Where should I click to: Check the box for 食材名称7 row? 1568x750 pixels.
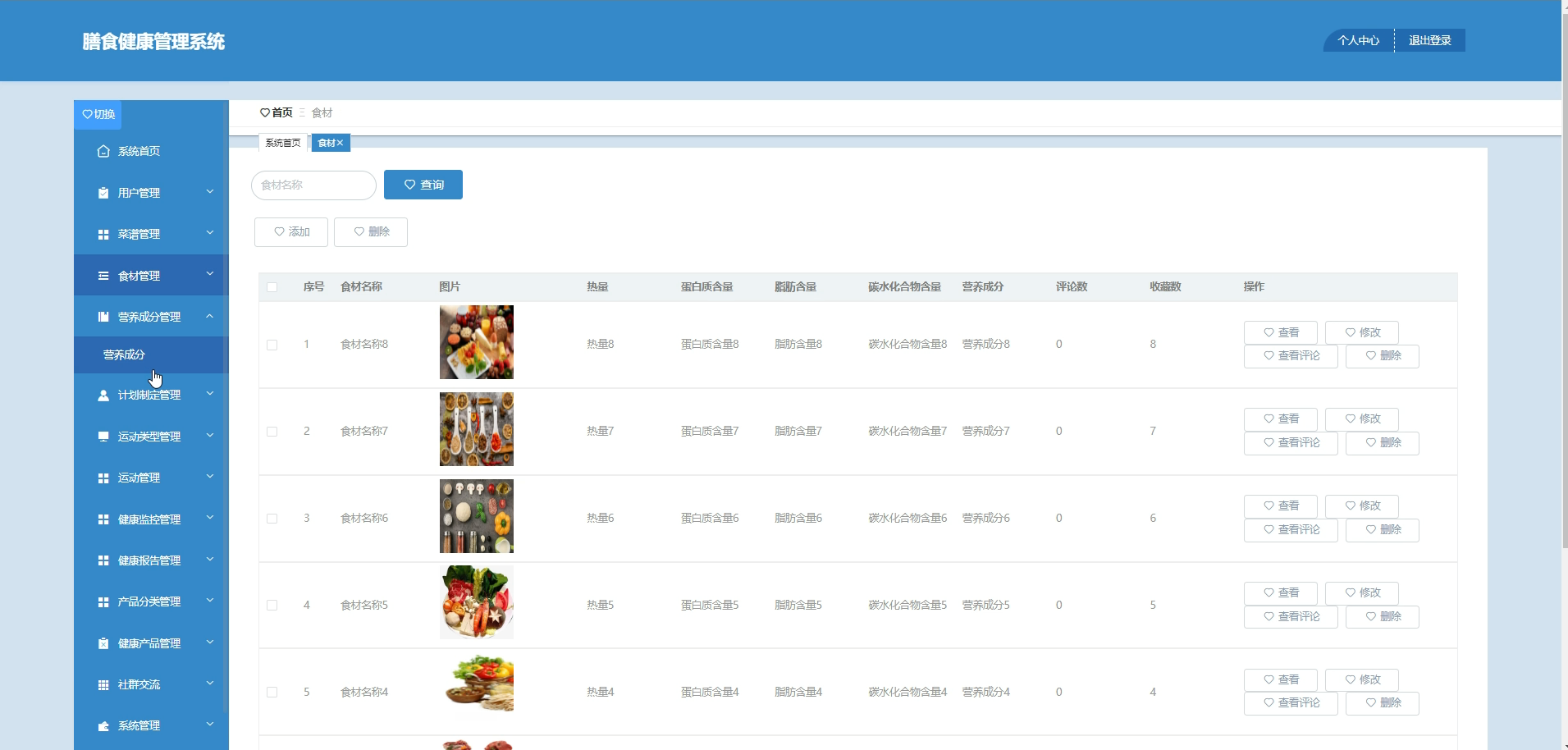click(272, 432)
